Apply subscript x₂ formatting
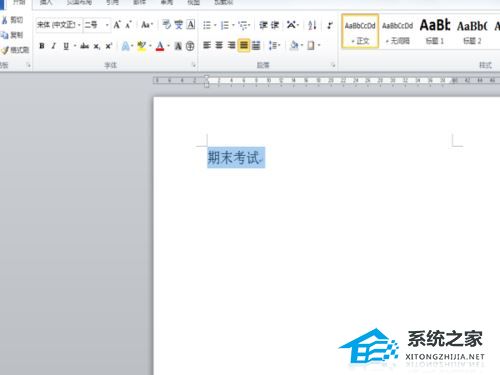The width and height of the screenshot is (500, 375). [96, 46]
